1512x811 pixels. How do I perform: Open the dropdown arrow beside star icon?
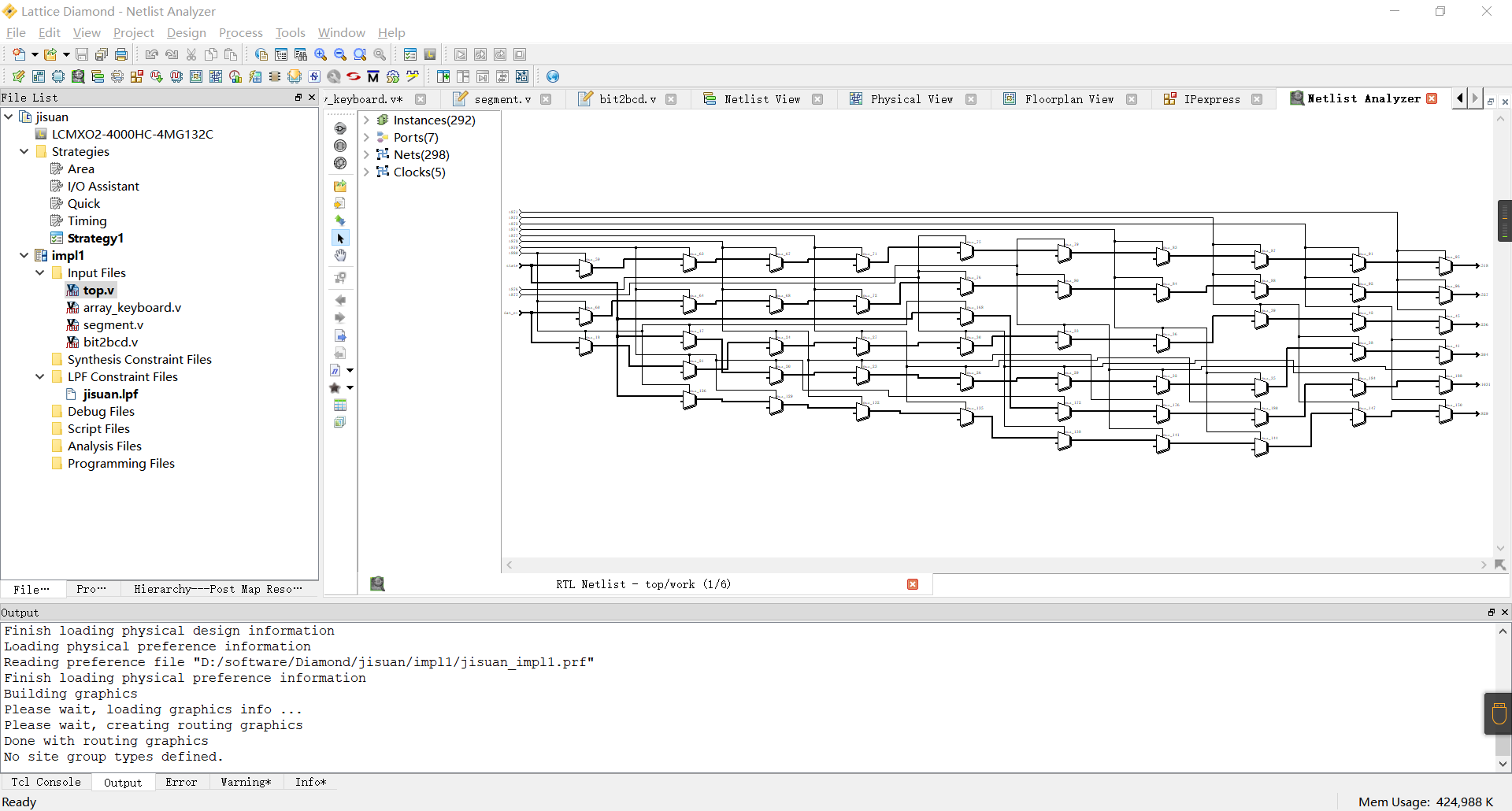(x=350, y=387)
